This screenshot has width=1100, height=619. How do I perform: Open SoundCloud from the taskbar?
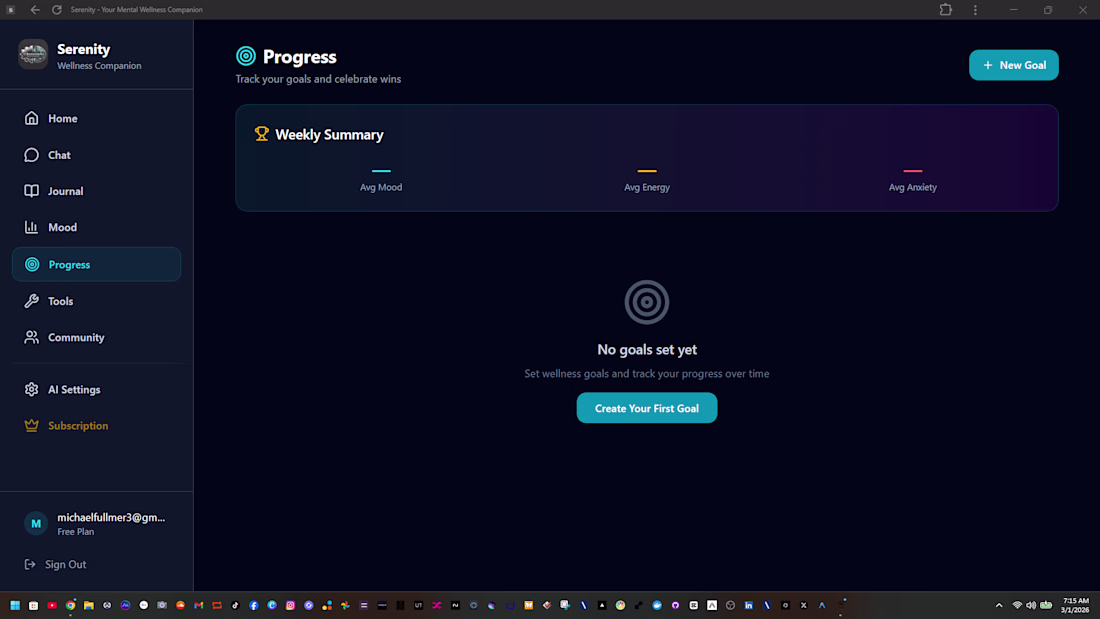click(x=180, y=605)
